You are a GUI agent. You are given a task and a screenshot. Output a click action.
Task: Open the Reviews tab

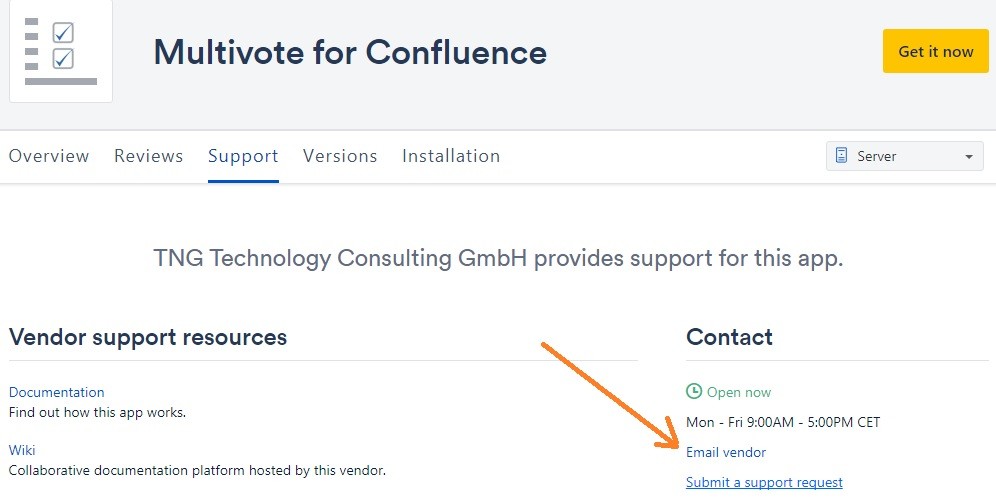point(148,156)
